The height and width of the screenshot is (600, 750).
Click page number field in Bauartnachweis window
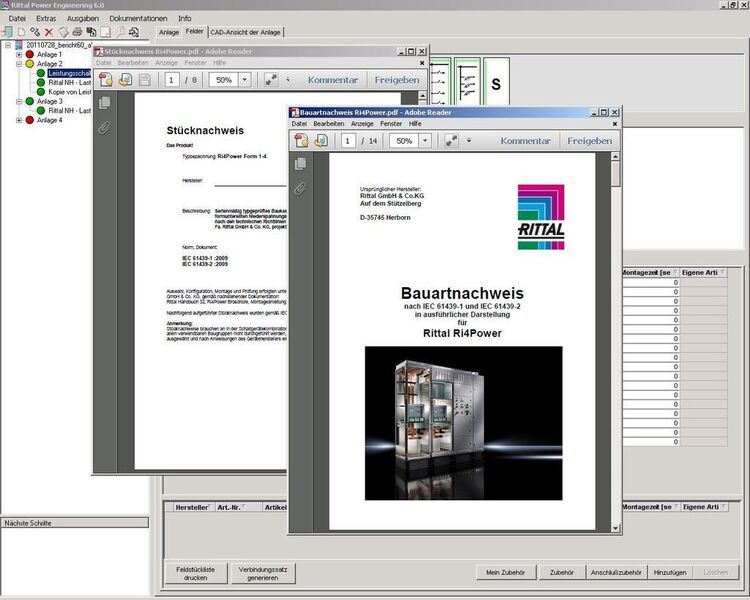(x=348, y=141)
